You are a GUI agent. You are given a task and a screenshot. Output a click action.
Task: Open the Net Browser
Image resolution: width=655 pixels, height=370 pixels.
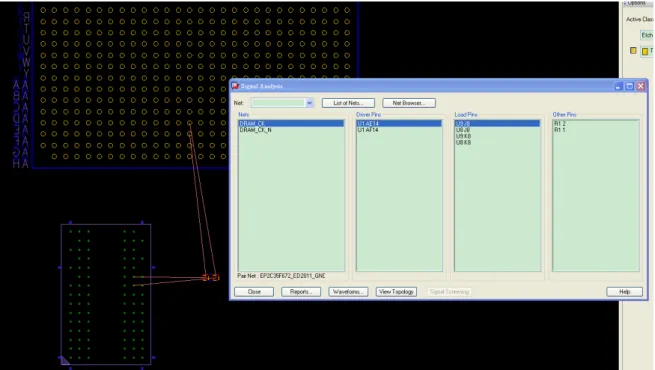click(x=409, y=103)
